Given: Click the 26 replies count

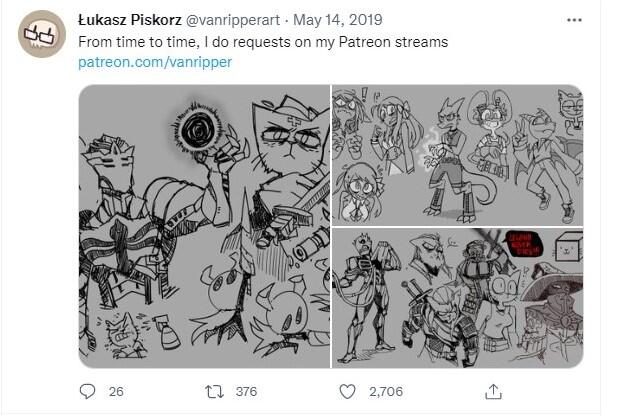Looking at the screenshot, I should (116, 391).
